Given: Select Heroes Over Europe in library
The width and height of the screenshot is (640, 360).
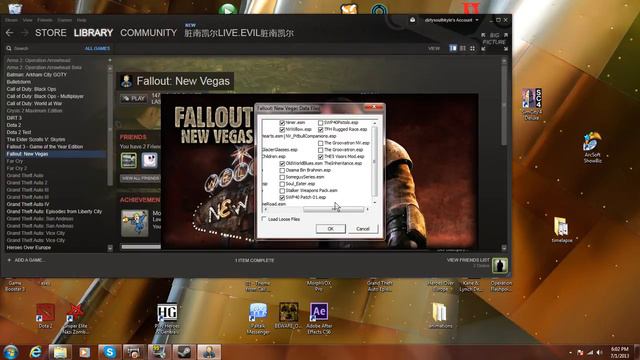Looking at the screenshot, I should point(29,247).
